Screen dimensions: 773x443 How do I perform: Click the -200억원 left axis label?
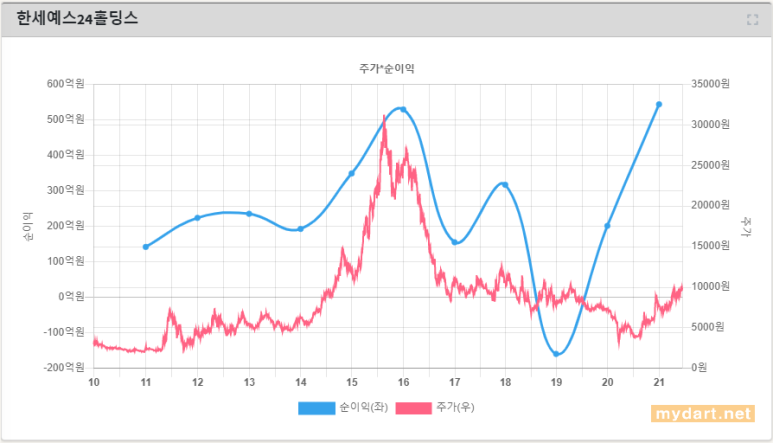[x=64, y=368]
